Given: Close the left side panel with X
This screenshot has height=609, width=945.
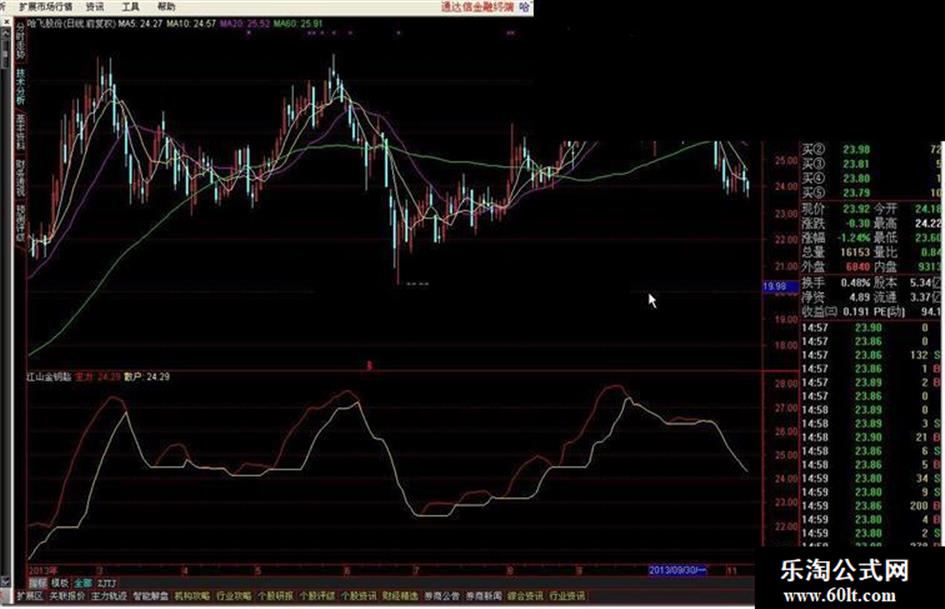Looking at the screenshot, I should (x=6, y=22).
